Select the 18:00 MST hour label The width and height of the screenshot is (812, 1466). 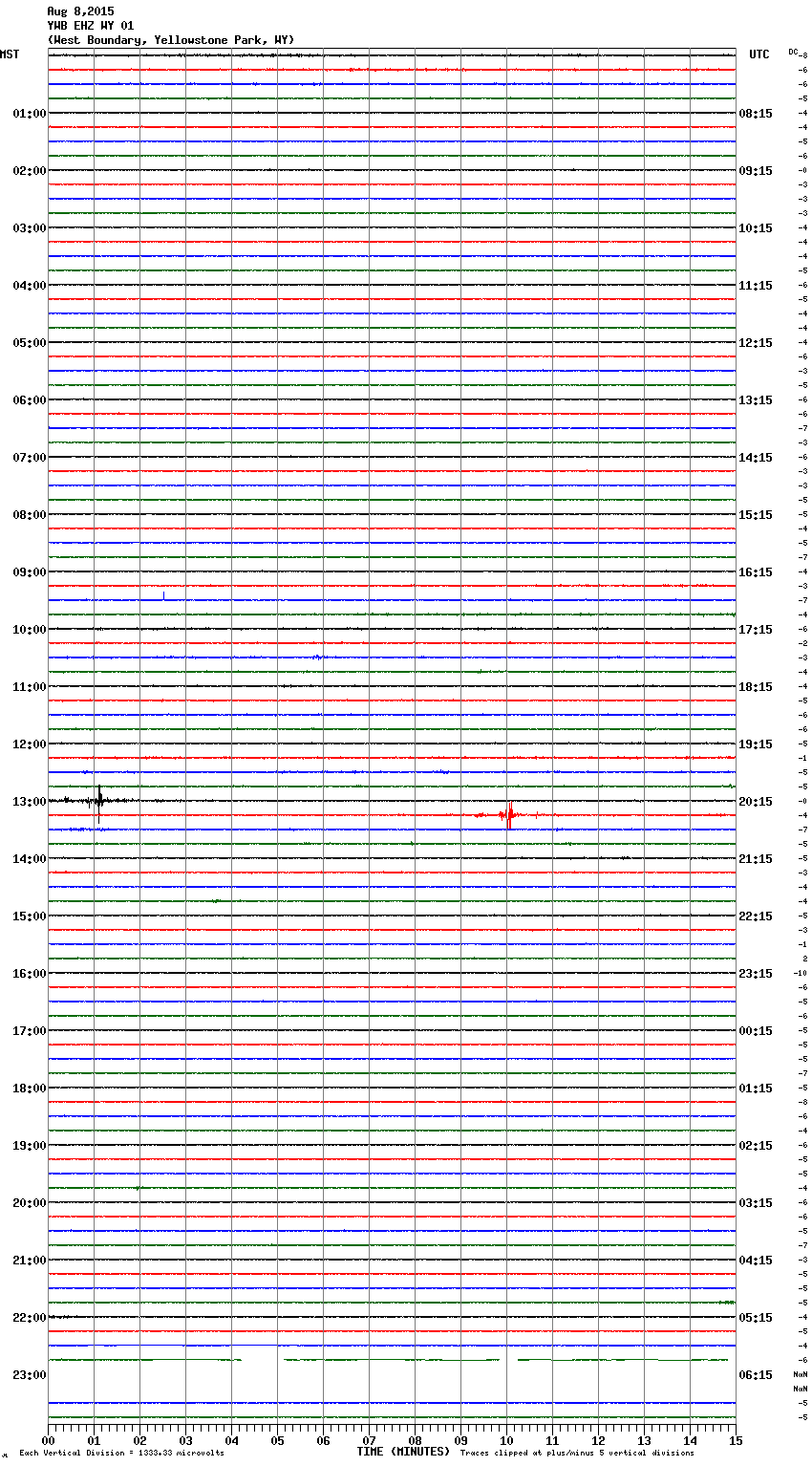pos(30,1089)
